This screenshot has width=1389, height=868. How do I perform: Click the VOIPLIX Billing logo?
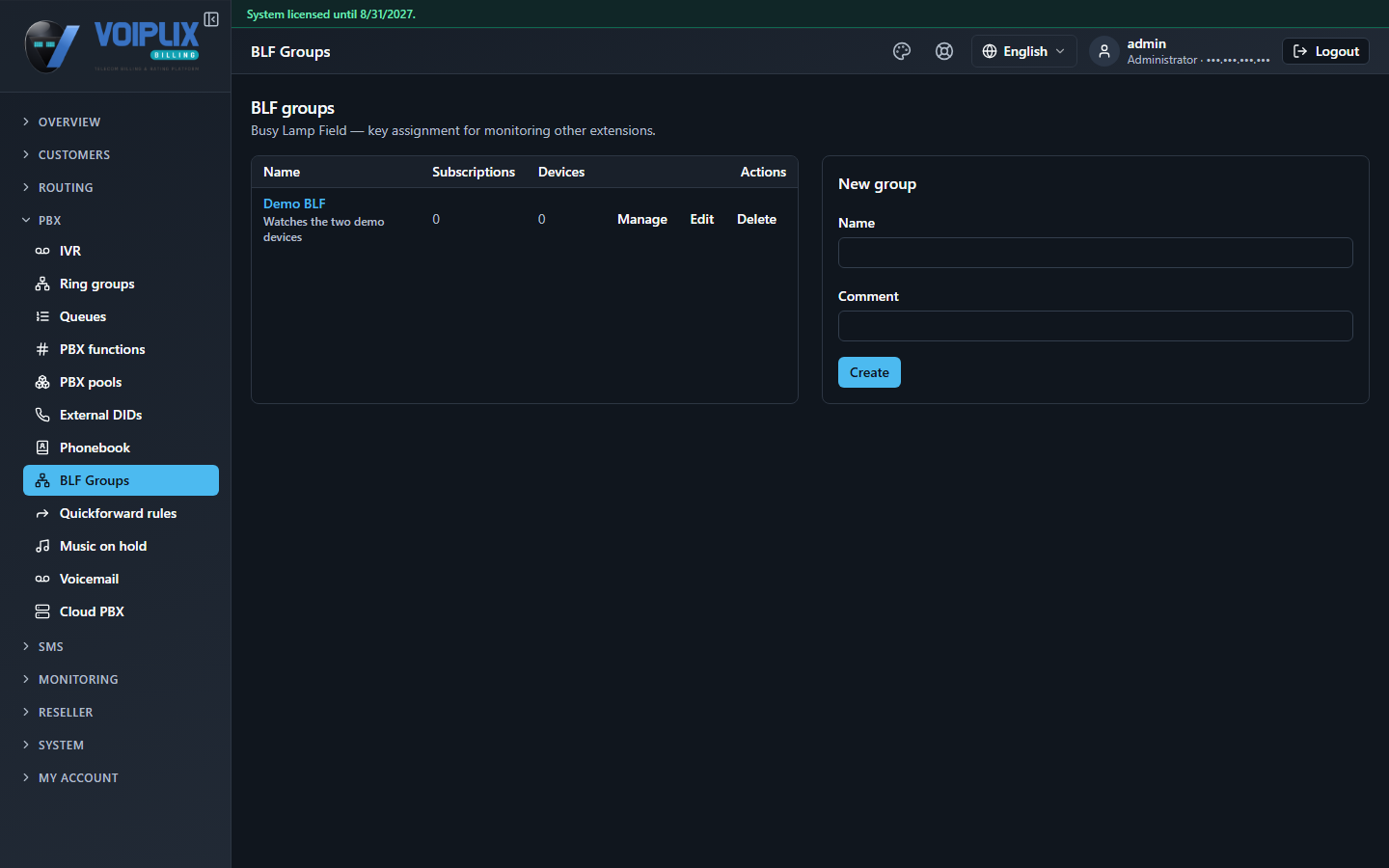coord(112,45)
